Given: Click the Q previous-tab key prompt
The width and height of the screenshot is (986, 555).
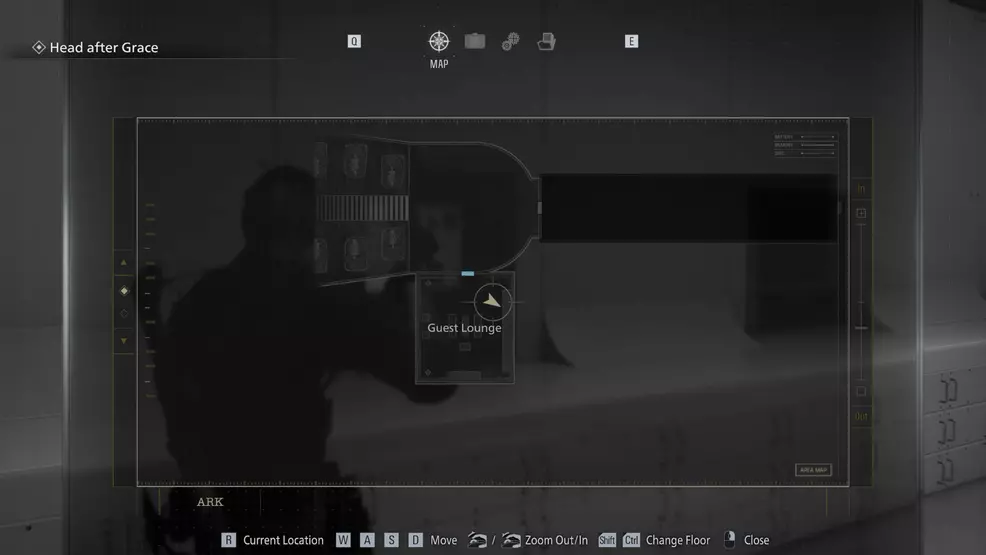Looking at the screenshot, I should pyautogui.click(x=354, y=41).
